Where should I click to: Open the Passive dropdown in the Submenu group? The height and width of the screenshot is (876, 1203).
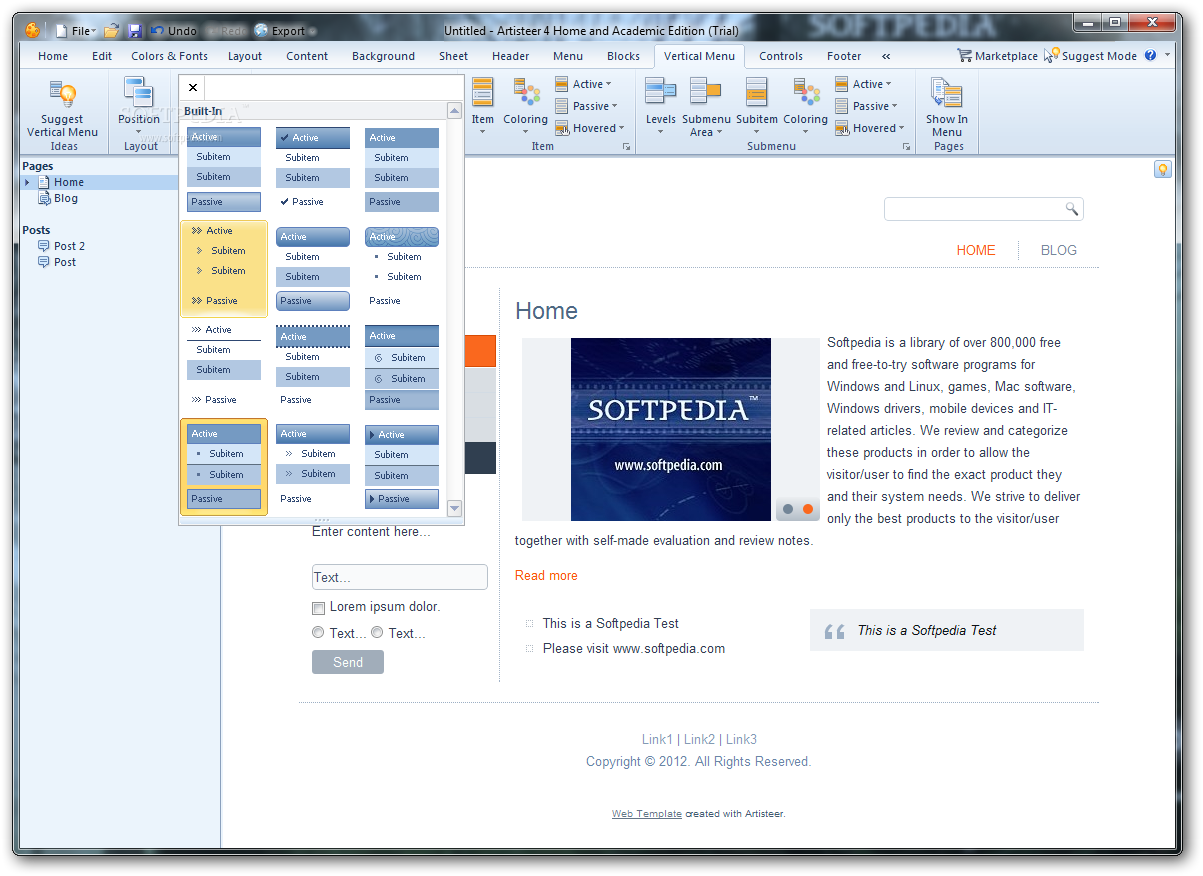click(x=866, y=106)
